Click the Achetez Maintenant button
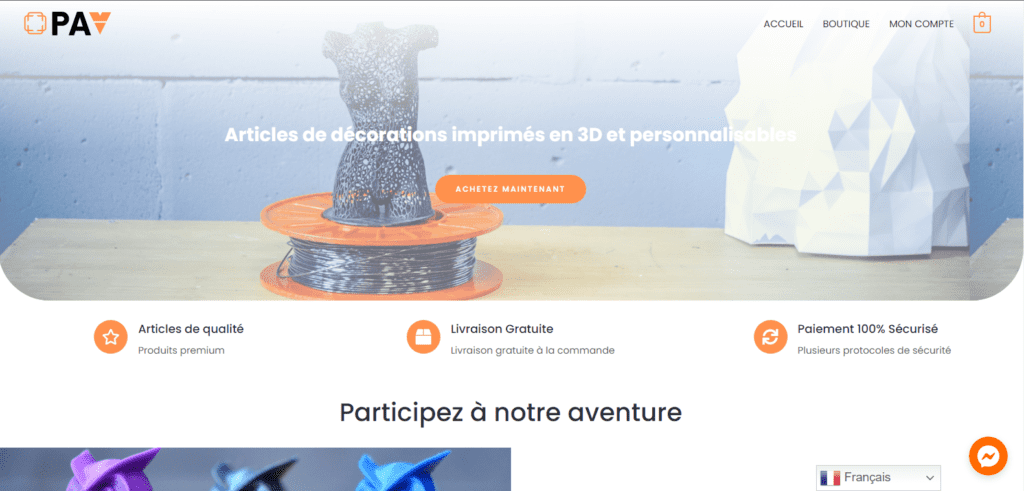Viewport: 1024px width, 491px height. pos(510,189)
